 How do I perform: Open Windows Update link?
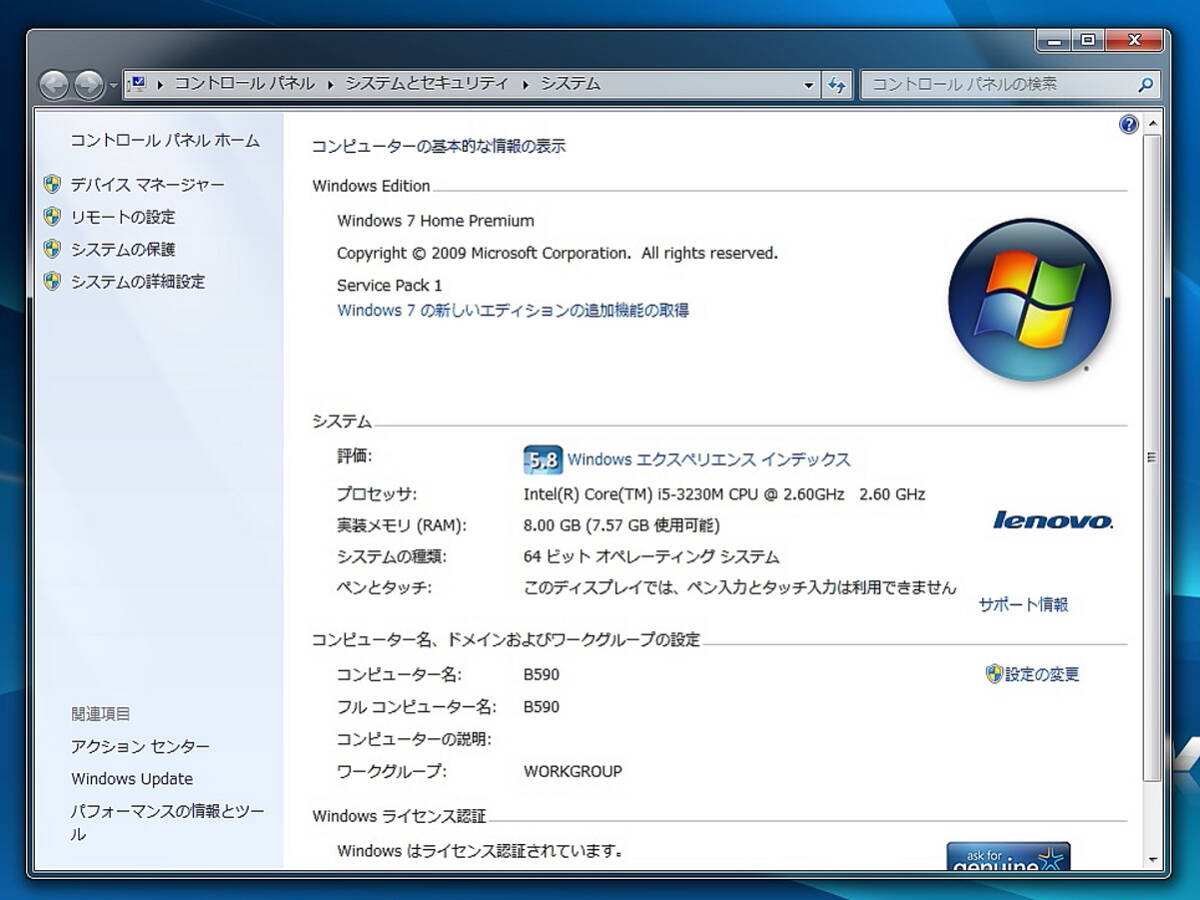(x=132, y=779)
